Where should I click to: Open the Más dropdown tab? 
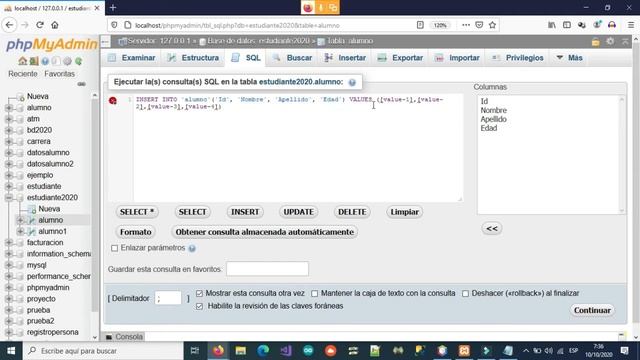click(569, 58)
